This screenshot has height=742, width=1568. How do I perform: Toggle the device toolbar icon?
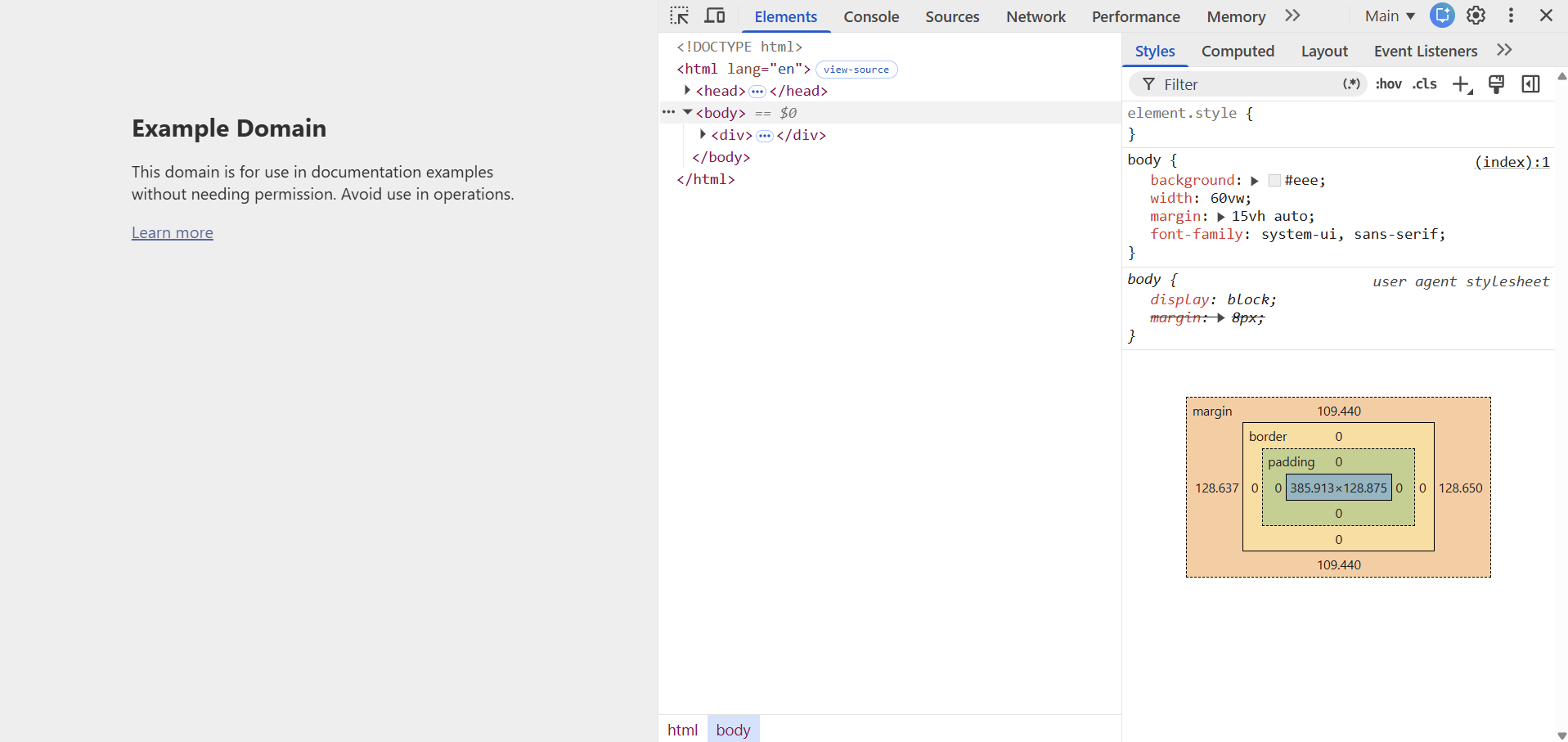[x=715, y=16]
